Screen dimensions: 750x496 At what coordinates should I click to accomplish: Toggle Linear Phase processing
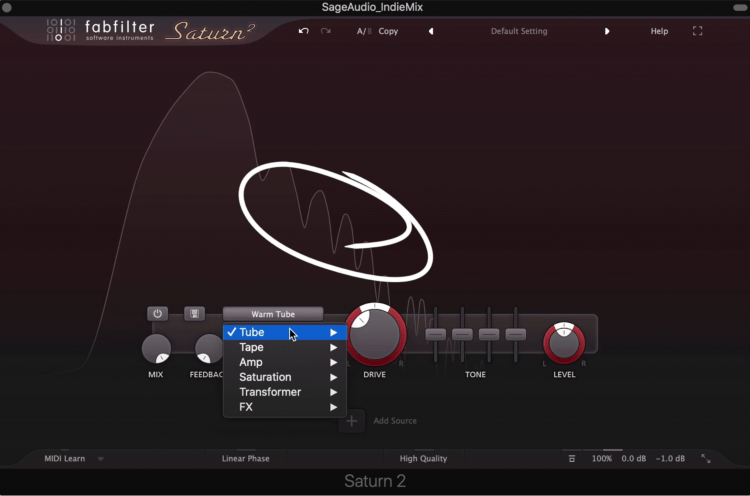point(245,458)
